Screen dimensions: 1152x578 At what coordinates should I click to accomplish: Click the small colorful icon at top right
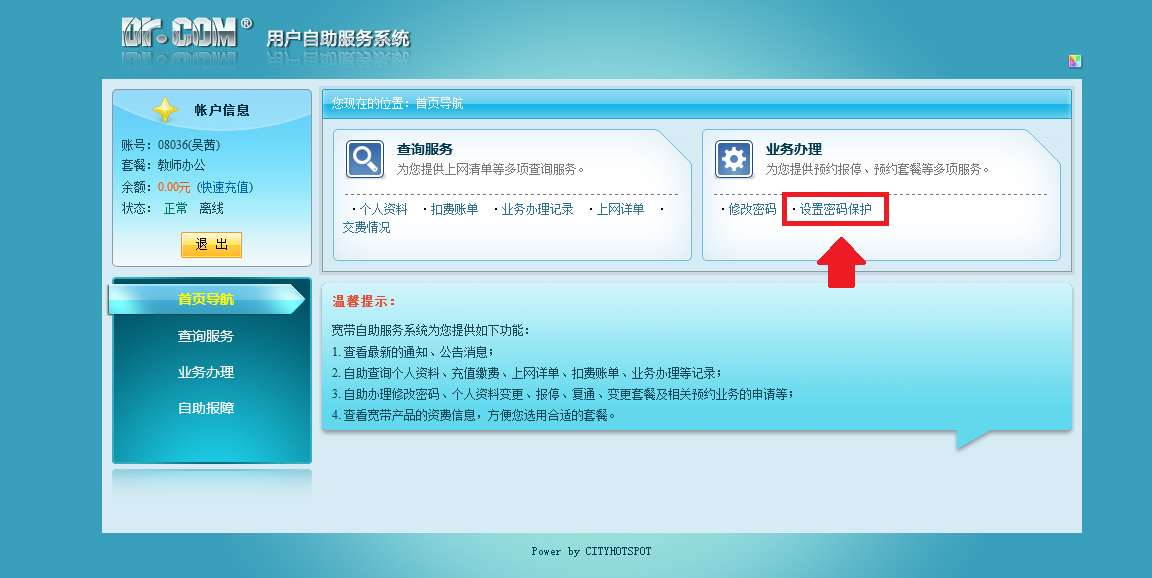point(1074,61)
